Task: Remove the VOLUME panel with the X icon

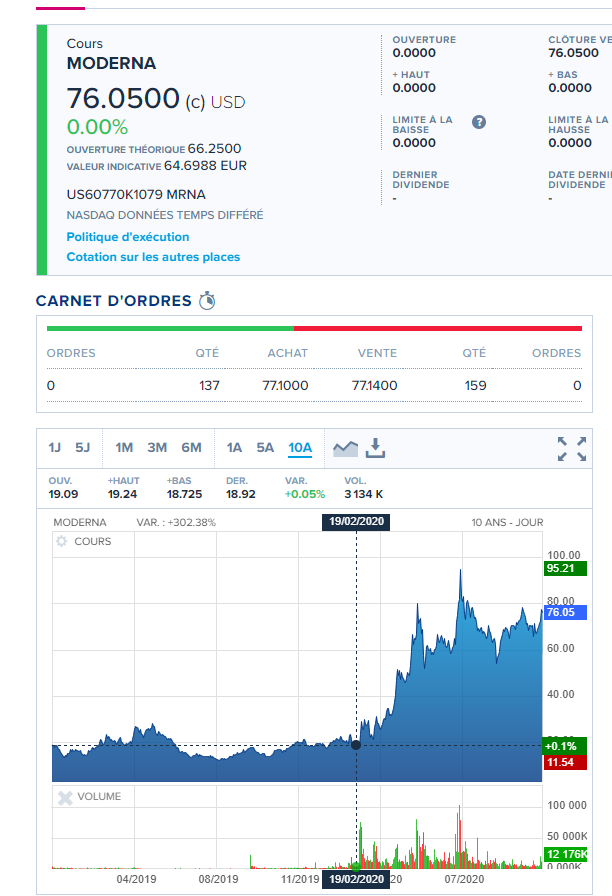Action: point(65,798)
